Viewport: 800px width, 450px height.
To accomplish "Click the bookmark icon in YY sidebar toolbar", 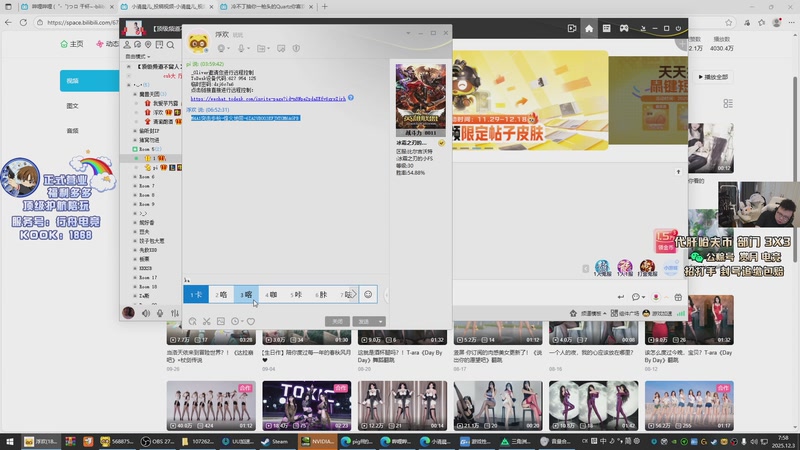I will pyautogui.click(x=159, y=45).
